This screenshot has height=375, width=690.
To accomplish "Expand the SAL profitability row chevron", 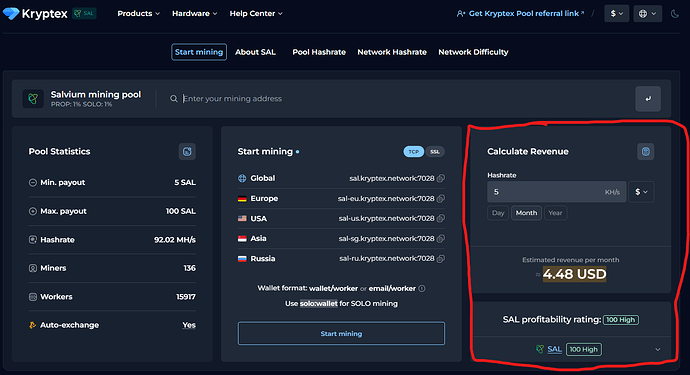I will (657, 349).
